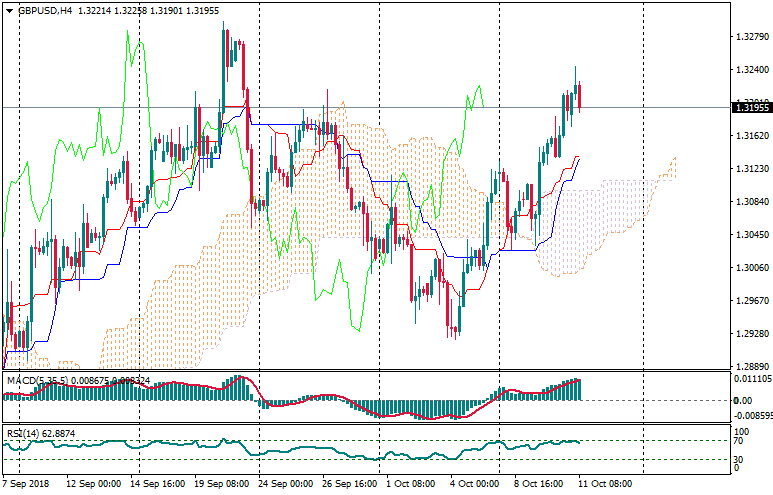Select the RSI(14) indicator label
This screenshot has height=495, width=773.
24,433
